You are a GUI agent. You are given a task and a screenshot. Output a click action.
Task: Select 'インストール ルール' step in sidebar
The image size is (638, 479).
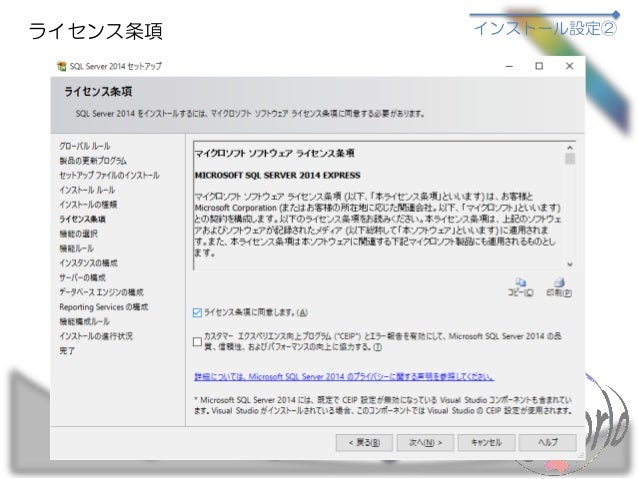[x=87, y=190]
